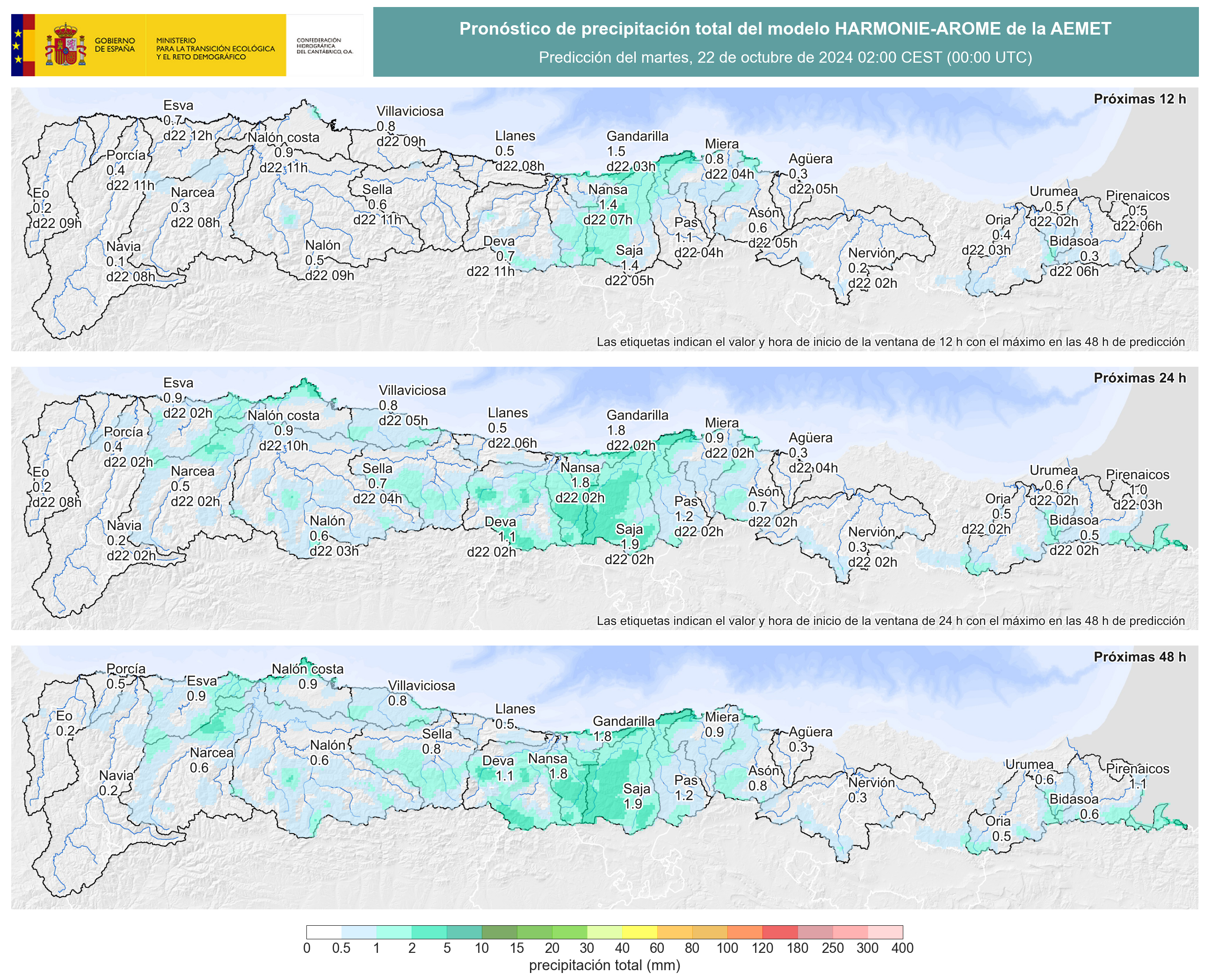Click the 'Pirenaicos 1.1' label in the 48 h map
The height and width of the screenshot is (980, 1205).
(1137, 776)
